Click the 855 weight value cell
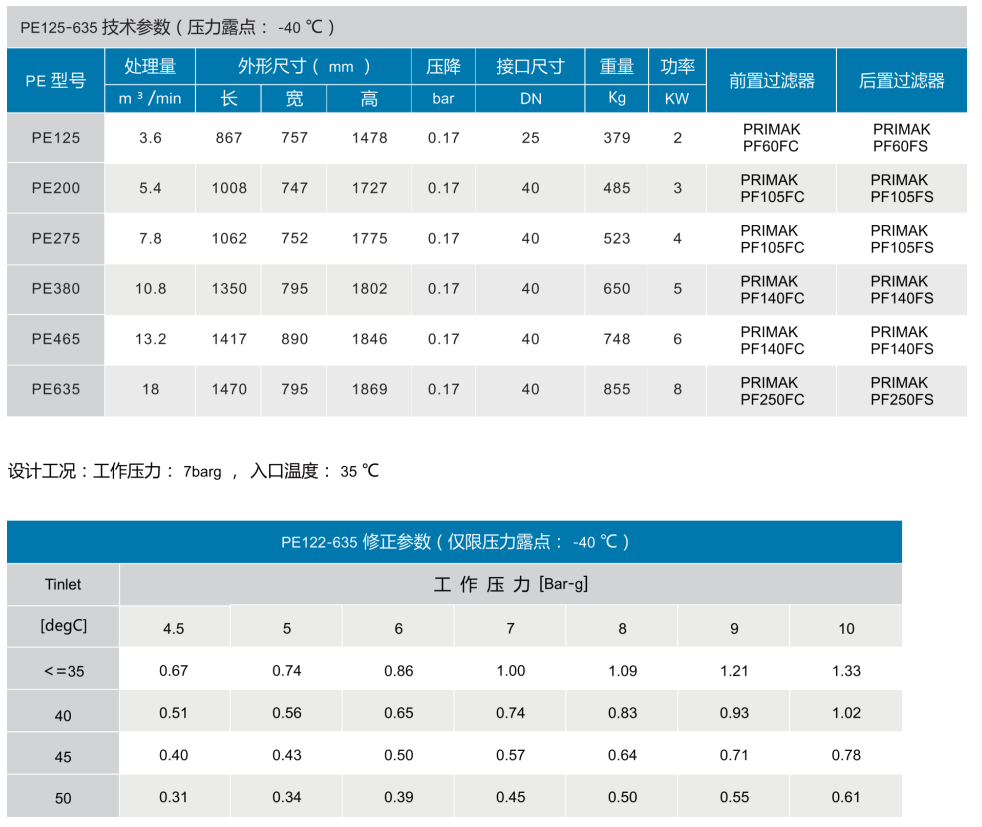982x827 pixels. (617, 389)
